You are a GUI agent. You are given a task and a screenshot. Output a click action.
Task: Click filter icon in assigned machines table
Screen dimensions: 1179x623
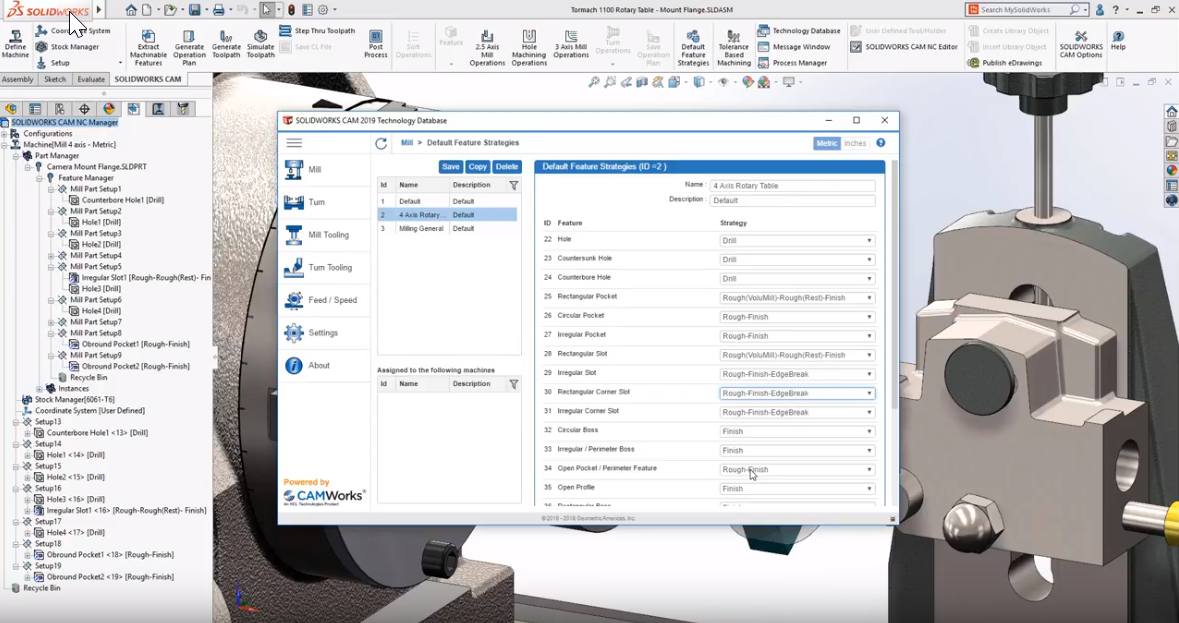pyautogui.click(x=514, y=384)
